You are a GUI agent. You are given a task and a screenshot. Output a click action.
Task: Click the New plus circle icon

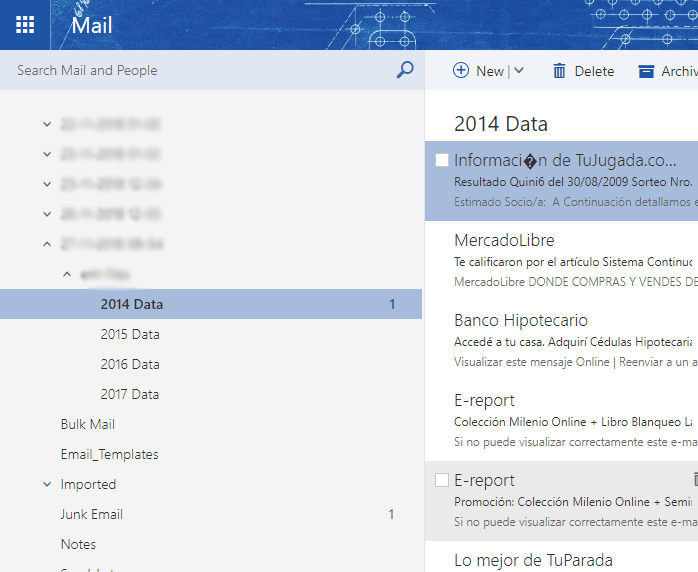point(461,70)
